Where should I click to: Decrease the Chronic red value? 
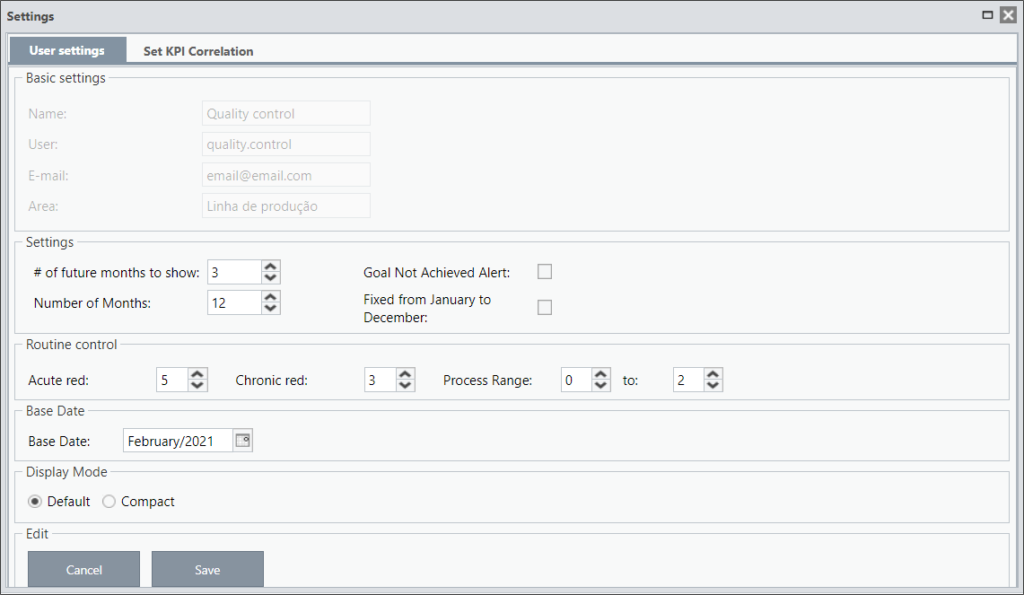click(405, 385)
